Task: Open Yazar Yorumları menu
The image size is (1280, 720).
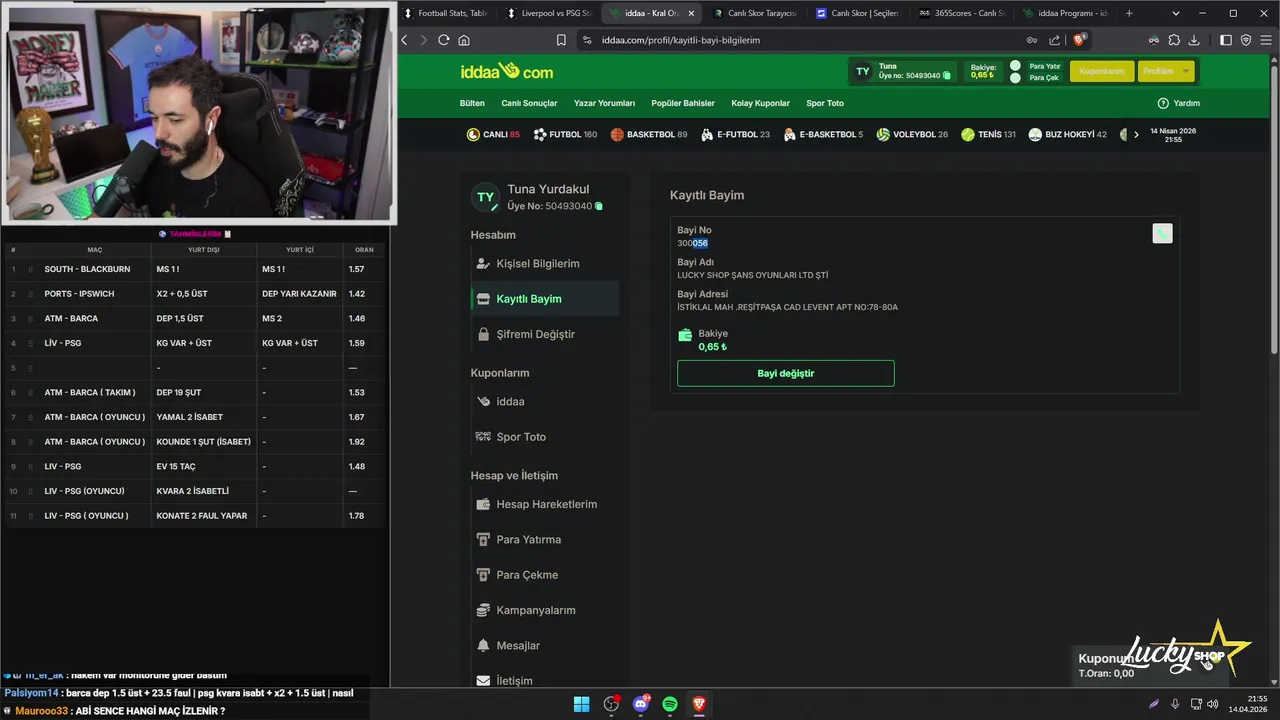Action: coord(604,103)
